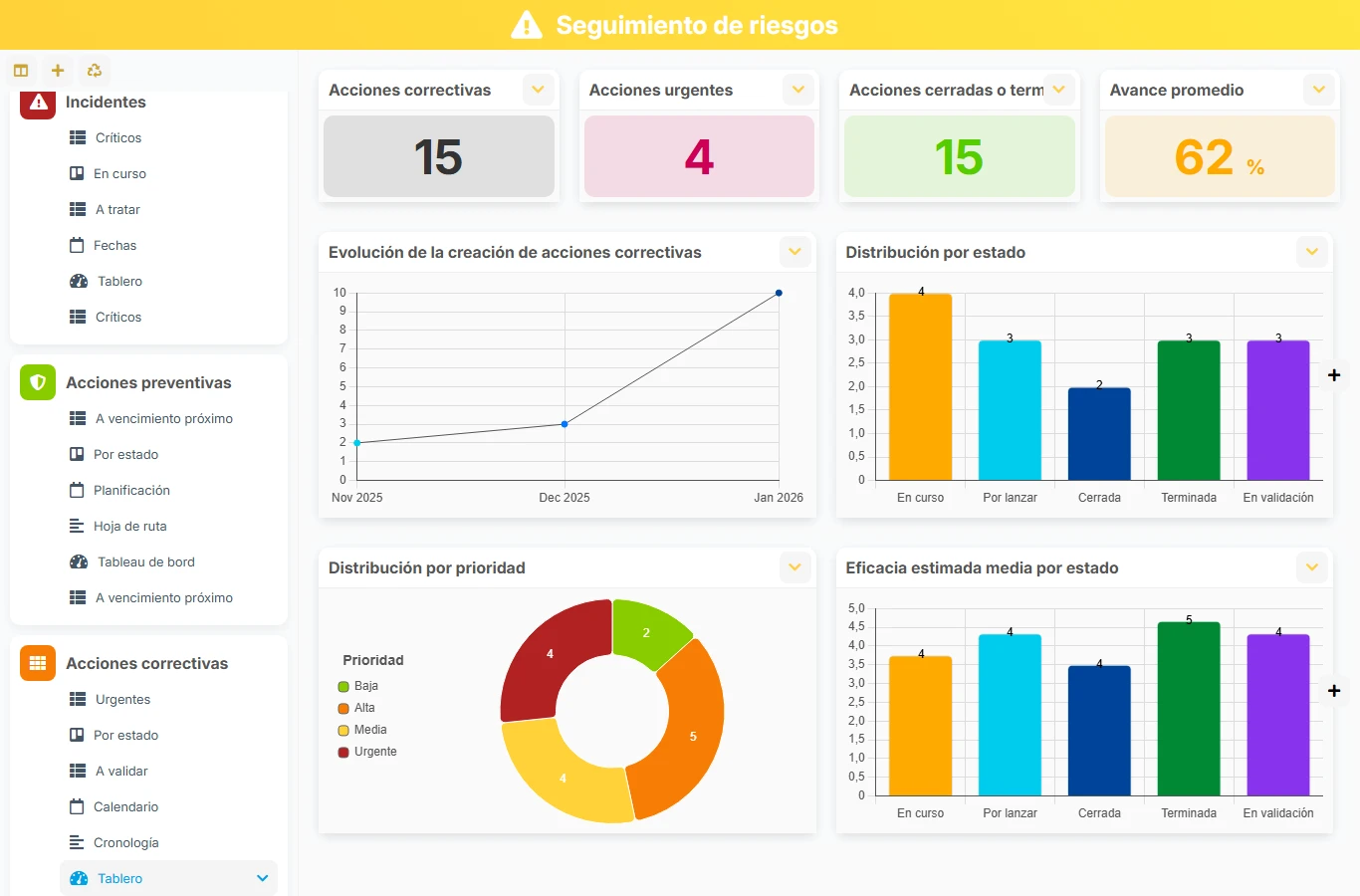Click the orange Acciones correctivas grid icon
This screenshot has height=896, width=1360.
[x=38, y=663]
